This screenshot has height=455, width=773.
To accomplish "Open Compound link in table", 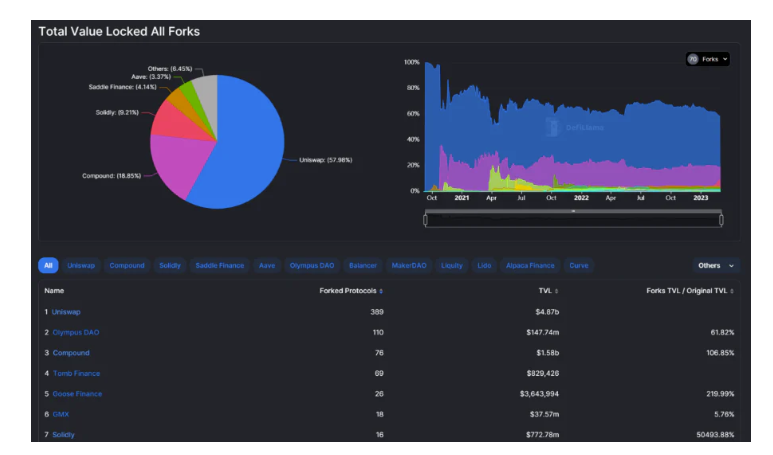I will 71,353.
